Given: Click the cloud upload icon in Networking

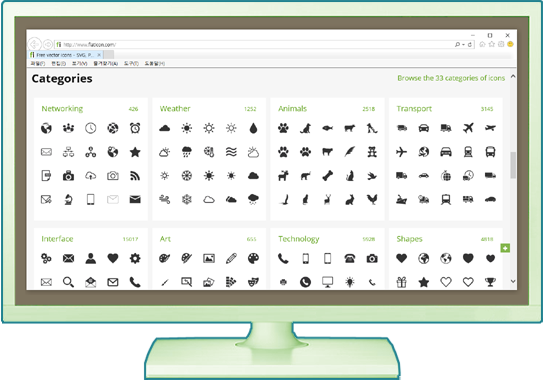Looking at the screenshot, I should tap(91, 176).
